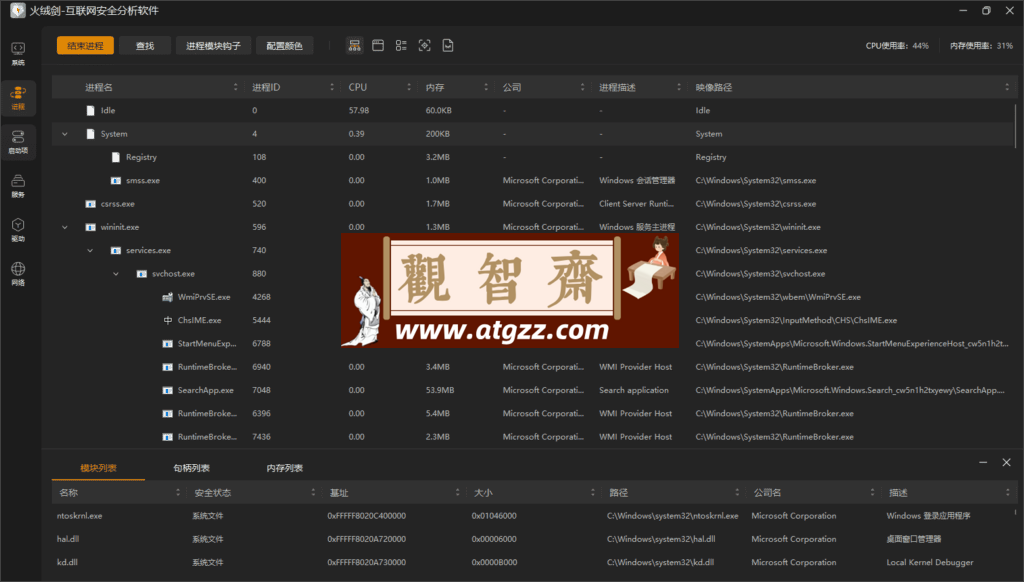Click the CPU使用率 44% indicator

click(x=897, y=46)
